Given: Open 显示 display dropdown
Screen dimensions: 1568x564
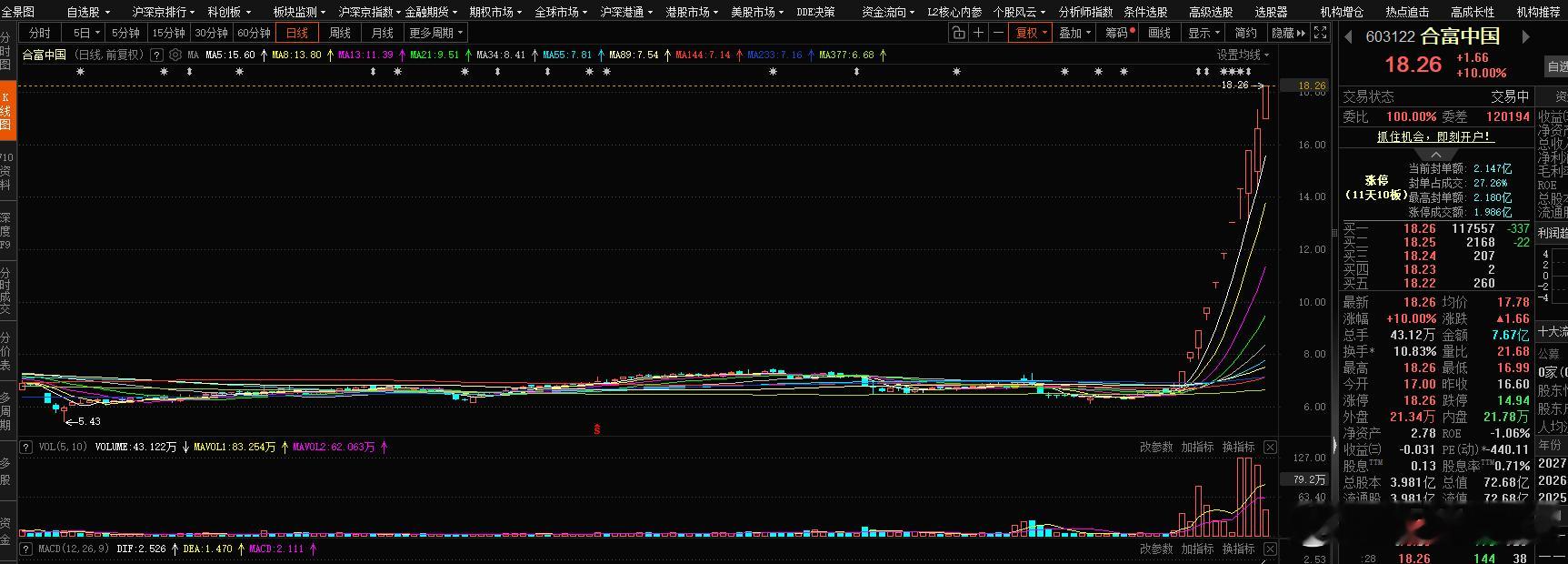Looking at the screenshot, I should [x=1203, y=33].
